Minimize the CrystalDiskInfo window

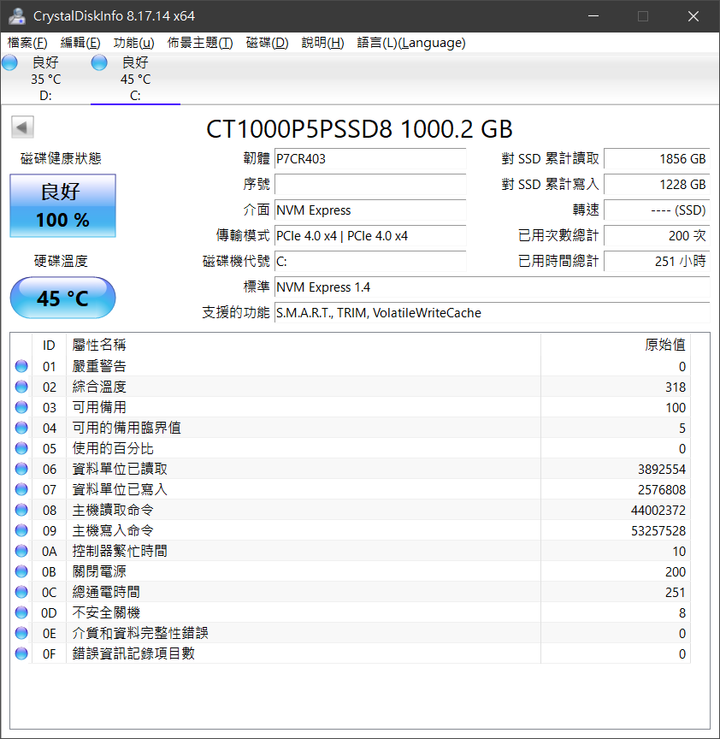pos(593,16)
